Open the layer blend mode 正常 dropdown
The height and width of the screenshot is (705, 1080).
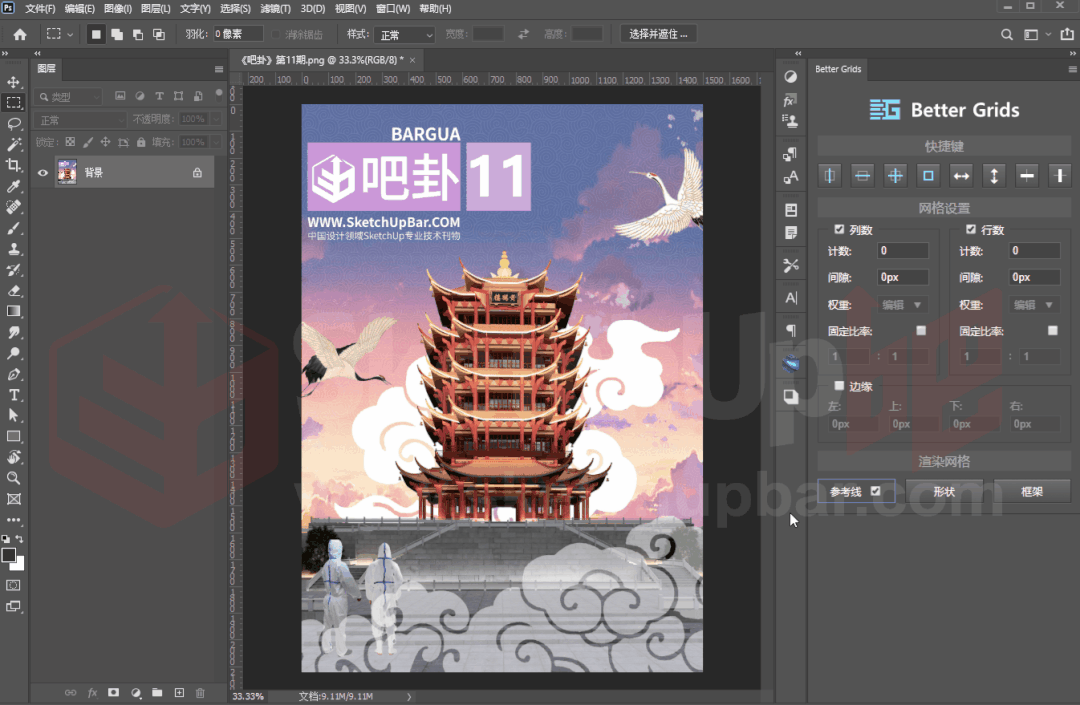pyautogui.click(x=81, y=120)
